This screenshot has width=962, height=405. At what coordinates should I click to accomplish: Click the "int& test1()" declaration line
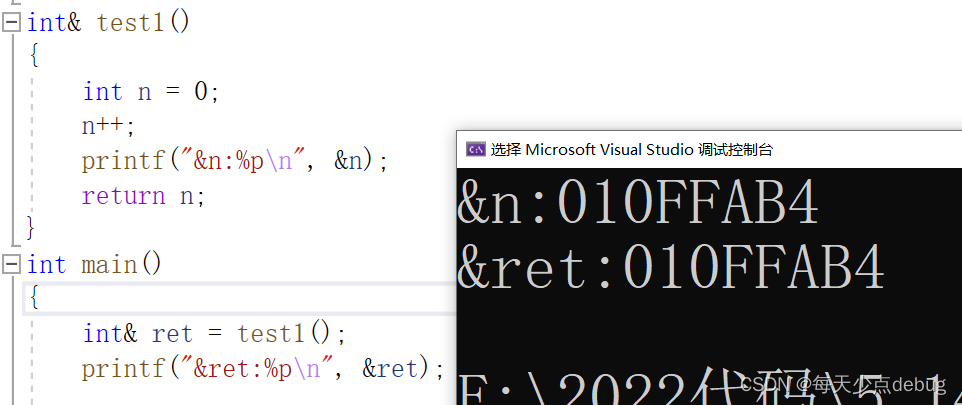109,23
